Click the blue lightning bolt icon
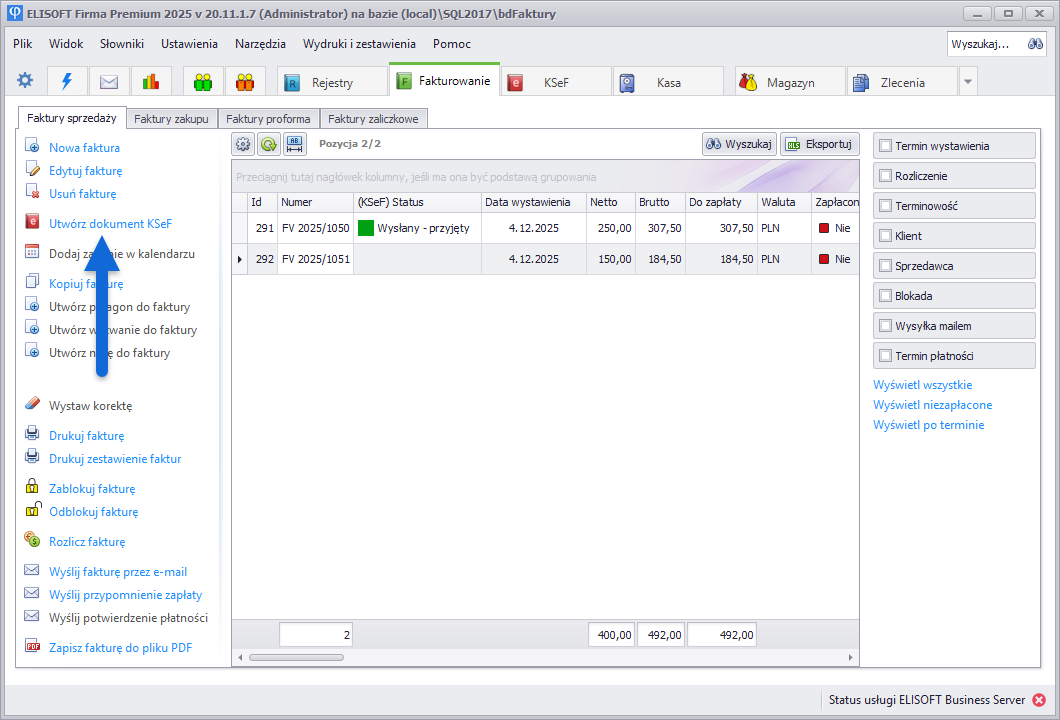Screen dimensions: 1060x720 [x=67, y=81]
